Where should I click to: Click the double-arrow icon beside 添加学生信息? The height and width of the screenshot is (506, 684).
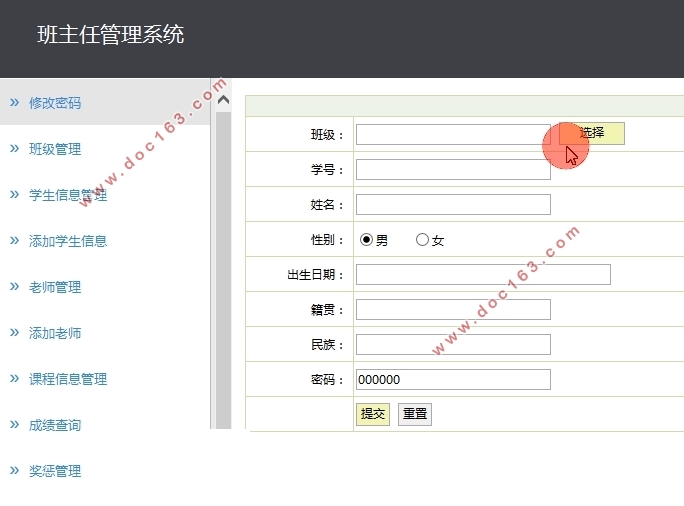(14, 241)
